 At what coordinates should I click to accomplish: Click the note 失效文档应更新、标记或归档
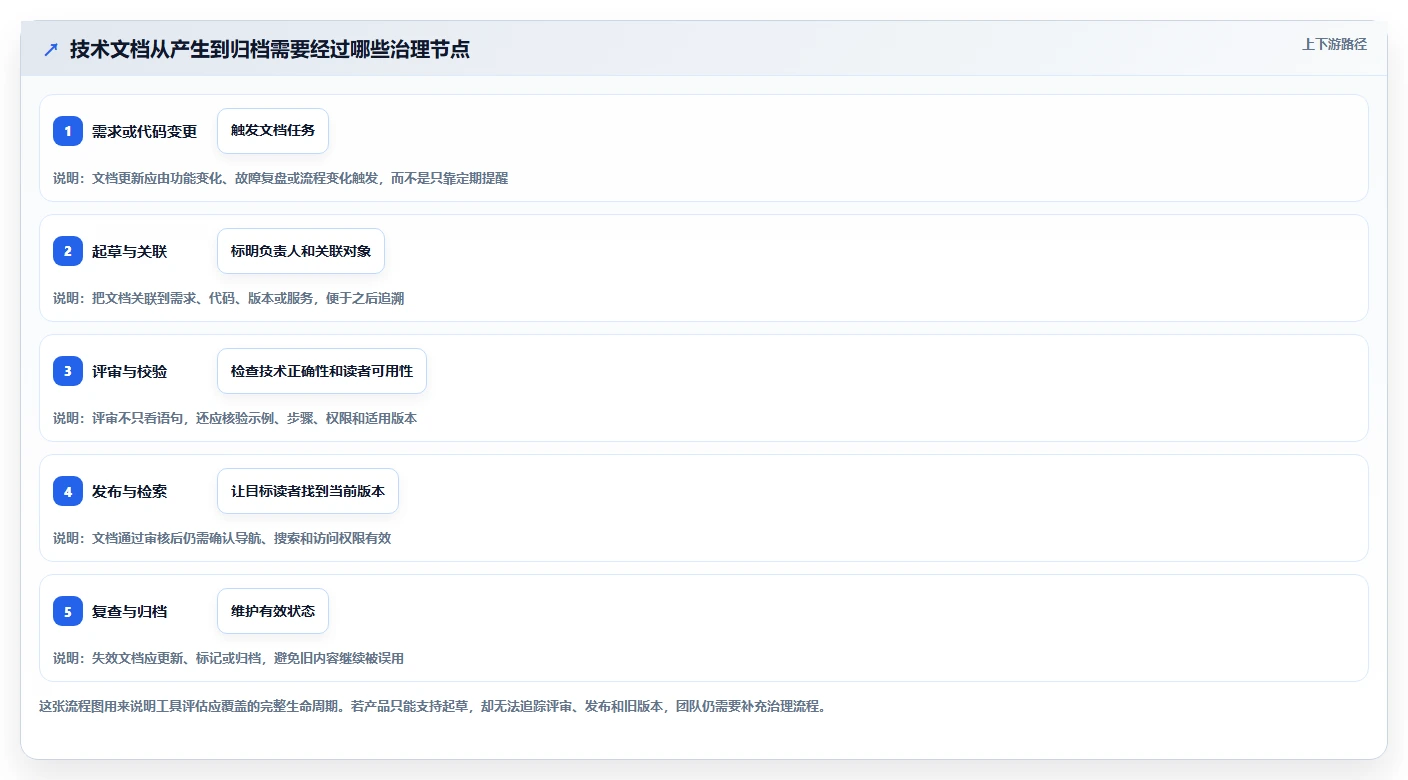click(229, 658)
